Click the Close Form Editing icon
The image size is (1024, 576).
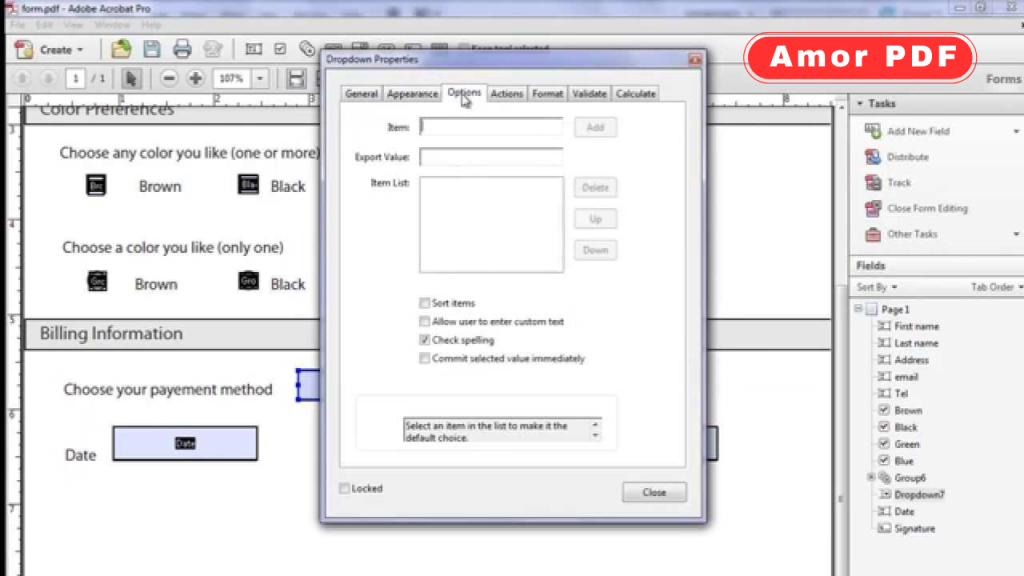(x=872, y=208)
